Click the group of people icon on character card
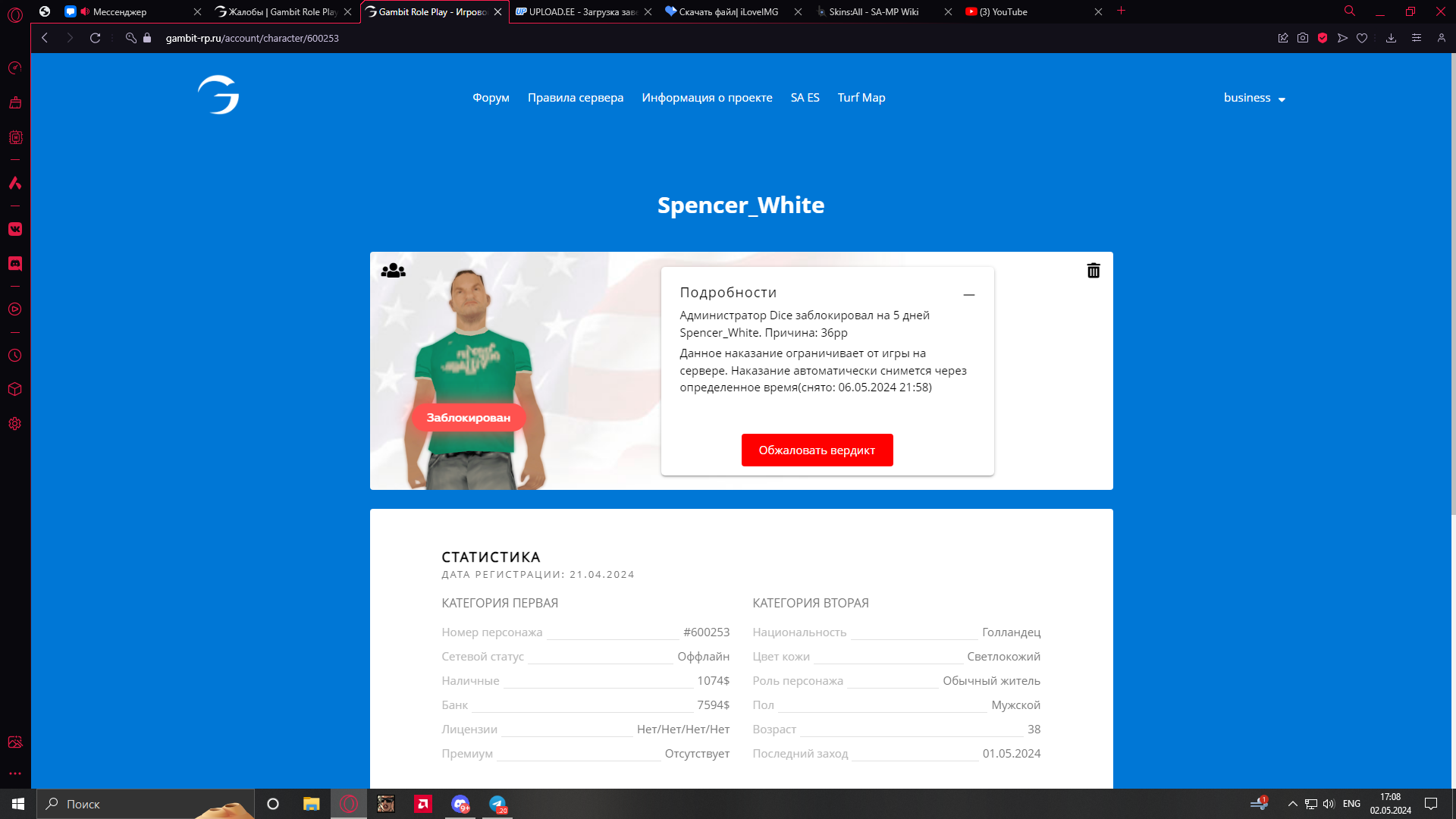This screenshot has height=819, width=1456. (x=393, y=271)
